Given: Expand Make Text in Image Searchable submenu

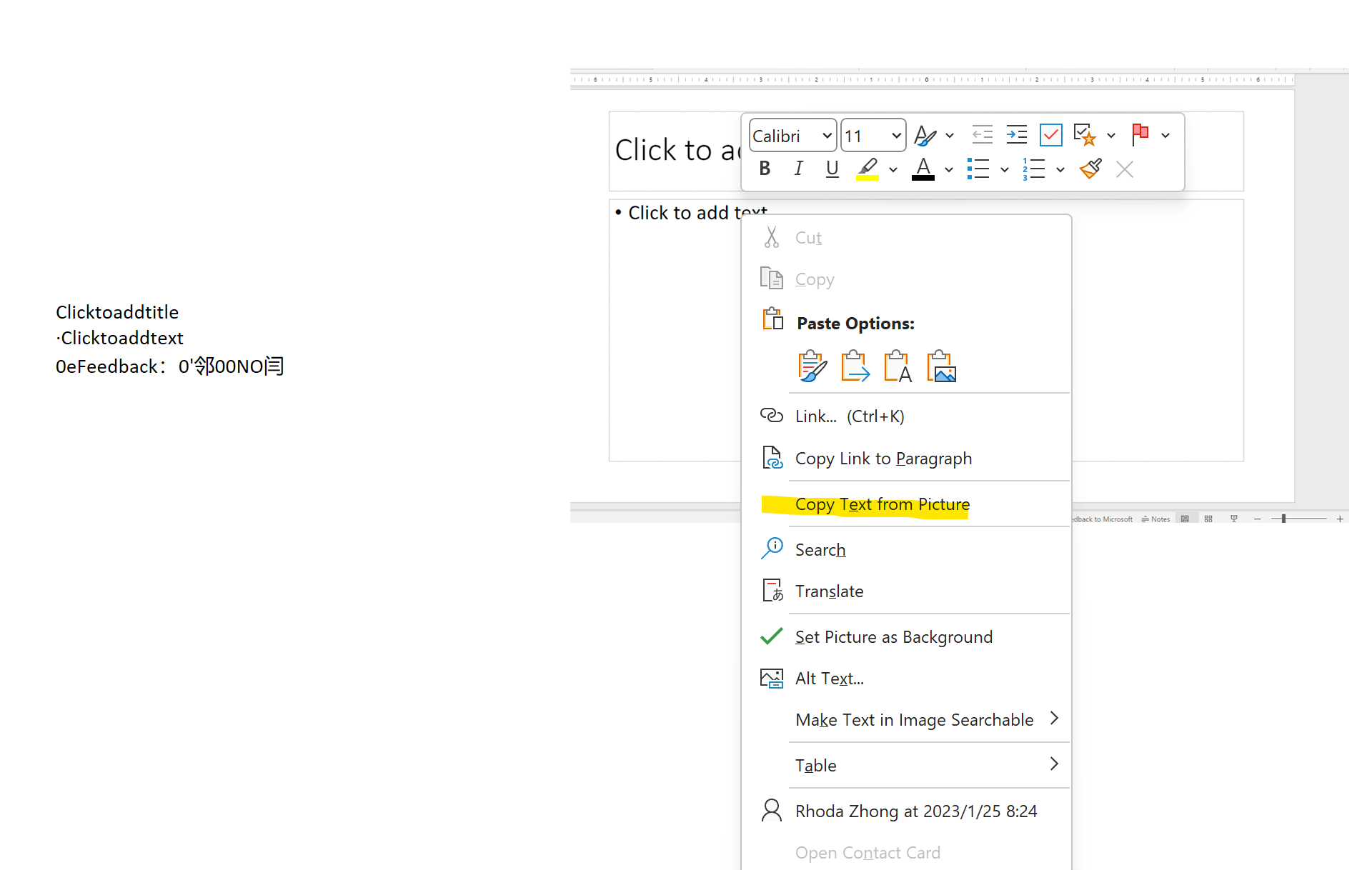Looking at the screenshot, I should coord(906,720).
